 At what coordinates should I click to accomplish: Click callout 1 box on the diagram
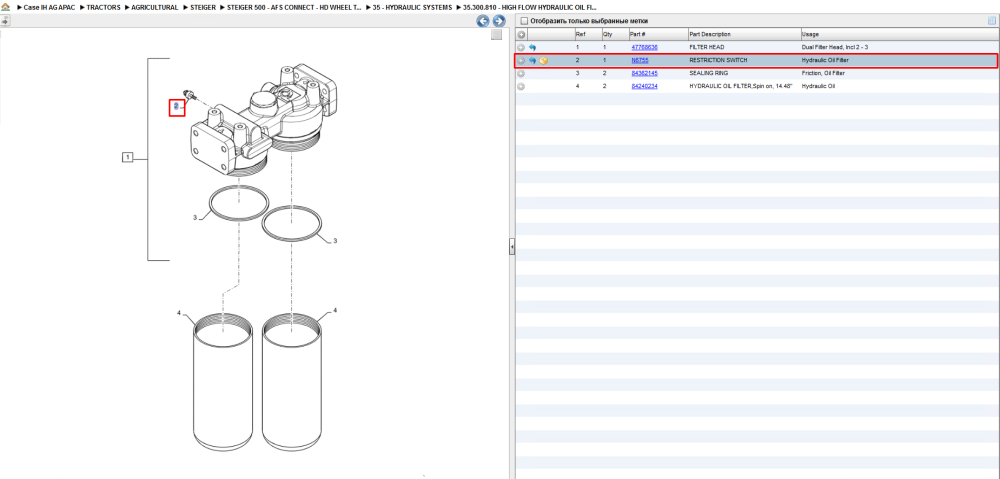click(x=128, y=157)
